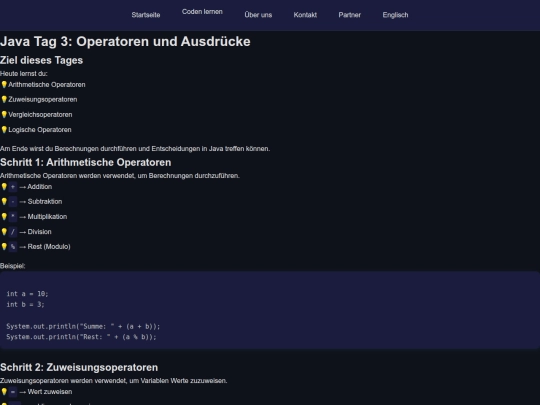This screenshot has width=540, height=405.
Task: Click the minus operator code badge
Action: coord(13,201)
